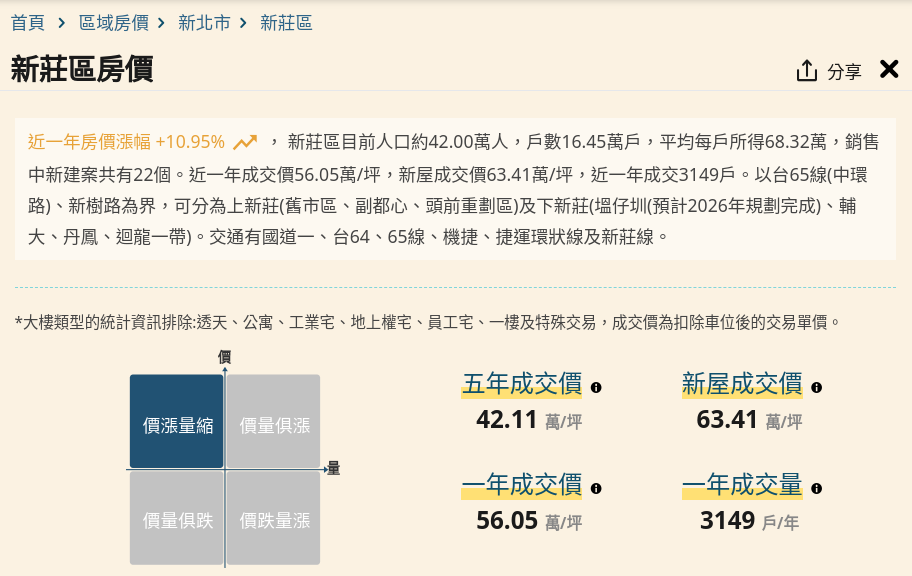The width and height of the screenshot is (912, 576).
Task: Click the 五年成交價 heading
Action: tap(521, 384)
